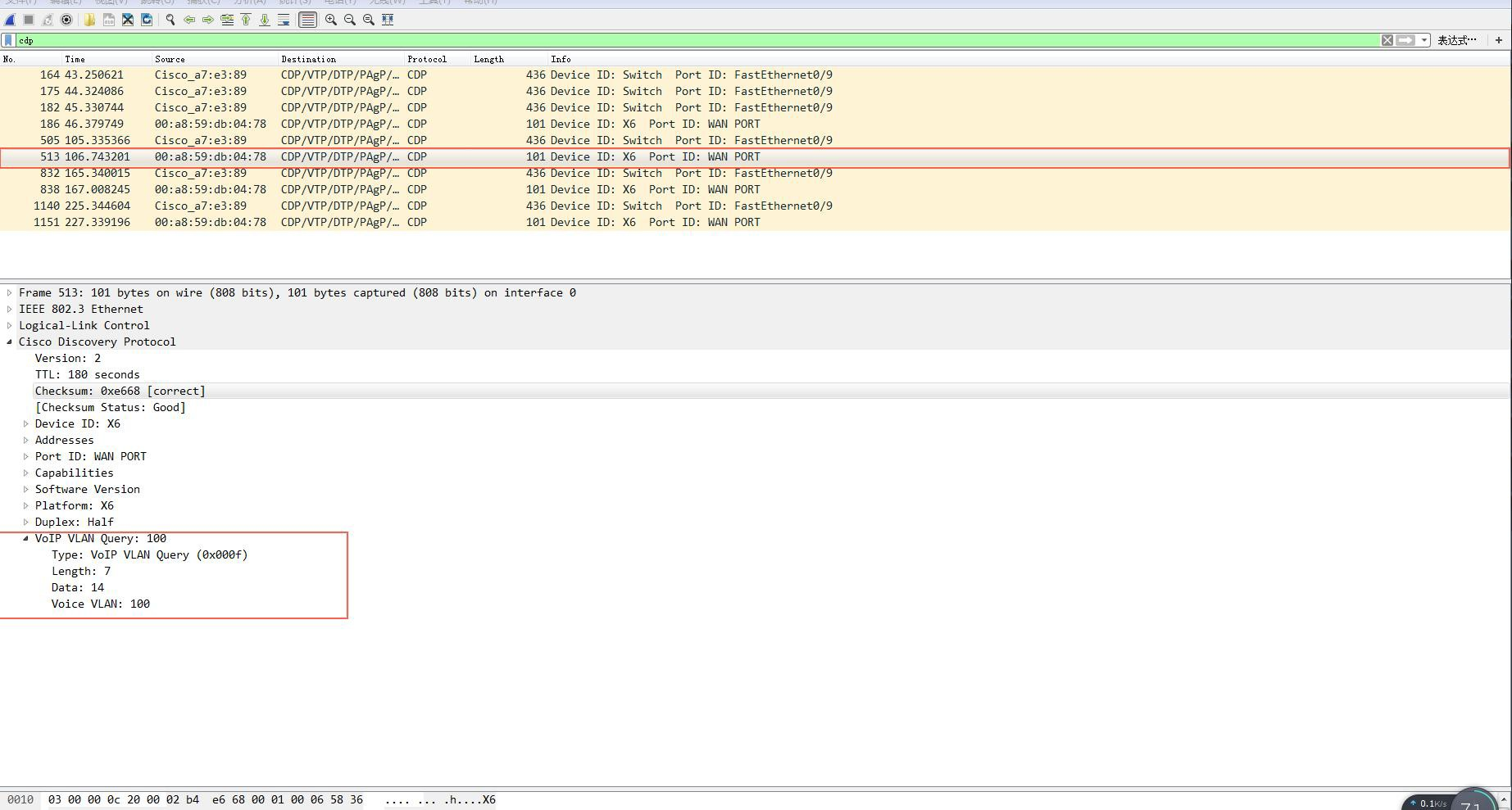This screenshot has height=810, width=1512.
Task: Zoom in on packet text
Action: click(x=331, y=20)
